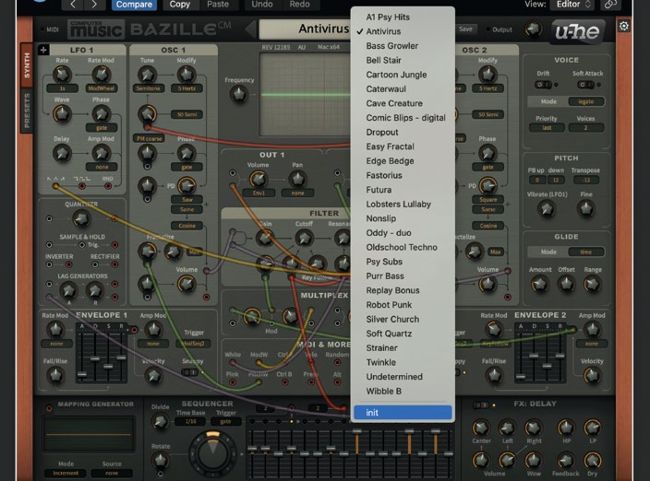Select the Robot Punk preset
Viewport: 650px width, 481px height.
(x=389, y=305)
